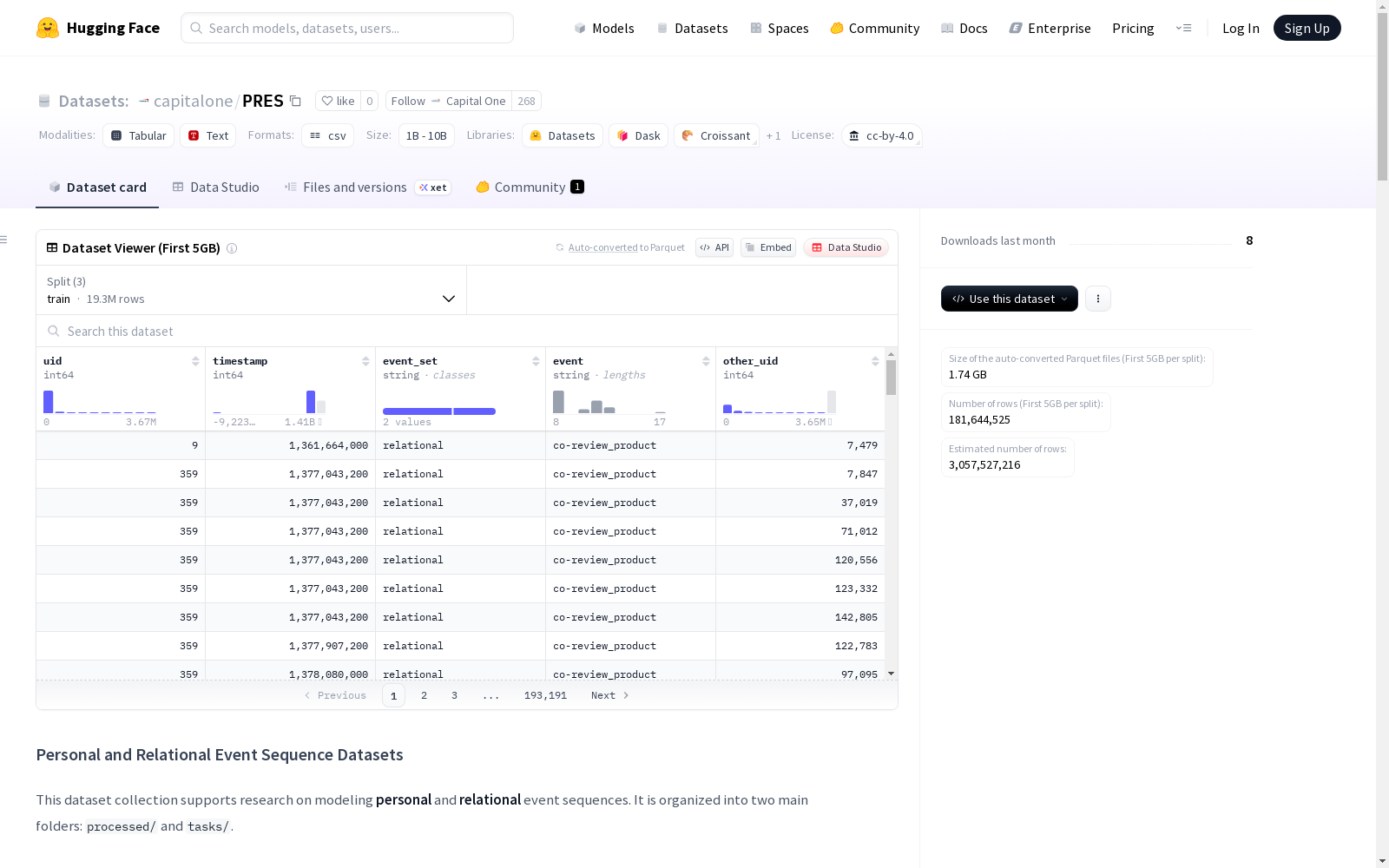Image resolution: width=1389 pixels, height=868 pixels.
Task: Click the other_uid distribution histogram
Action: point(780,401)
